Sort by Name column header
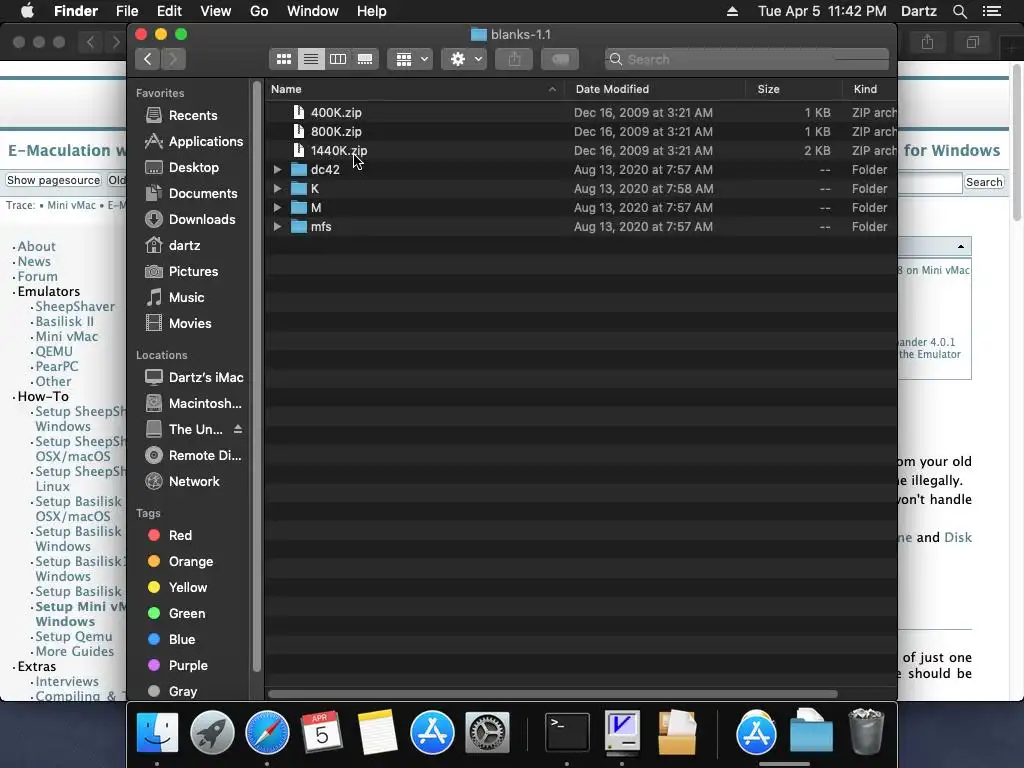This screenshot has width=1024, height=768. click(x=415, y=89)
